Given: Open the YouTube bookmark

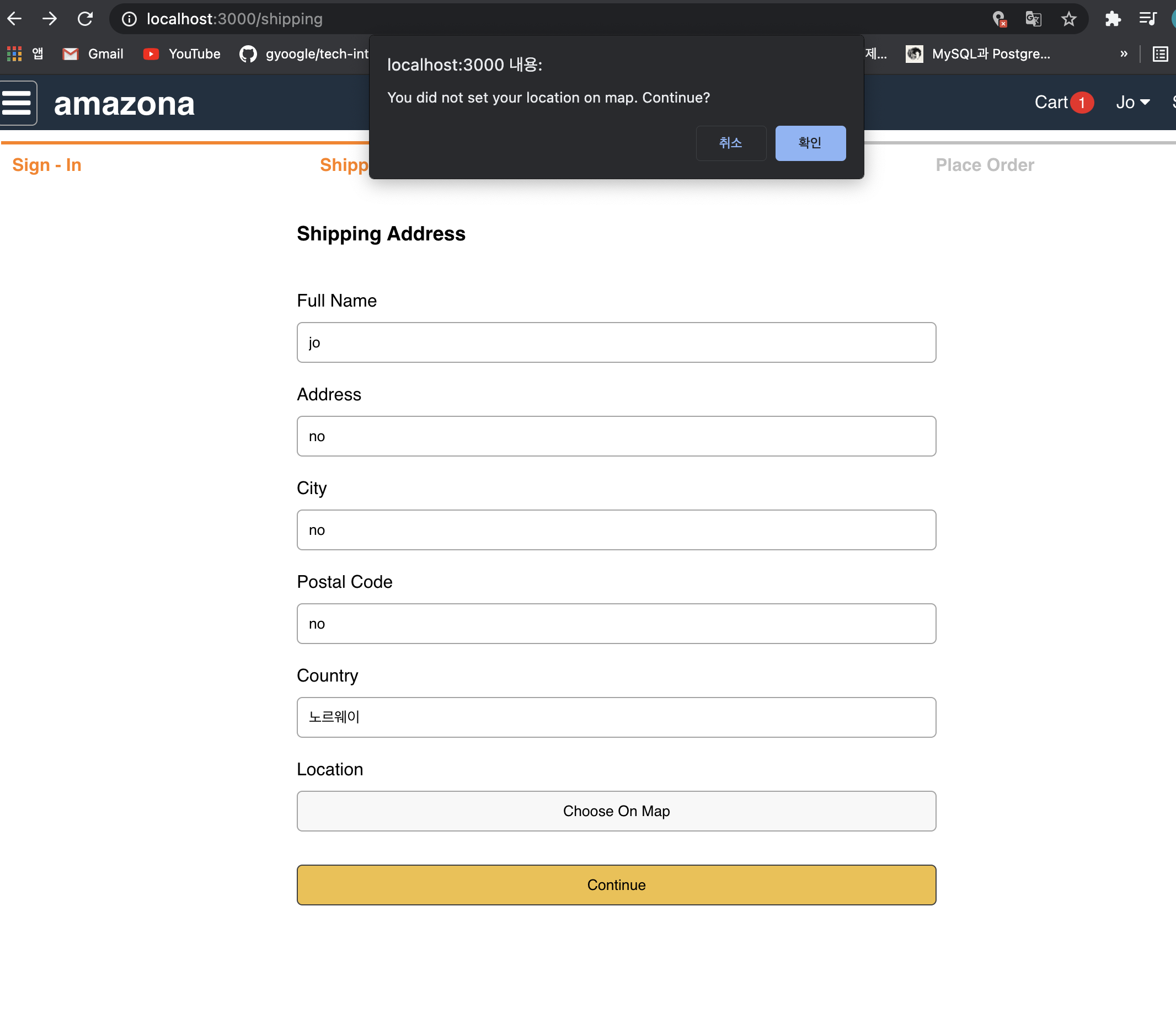Looking at the screenshot, I should click(182, 54).
